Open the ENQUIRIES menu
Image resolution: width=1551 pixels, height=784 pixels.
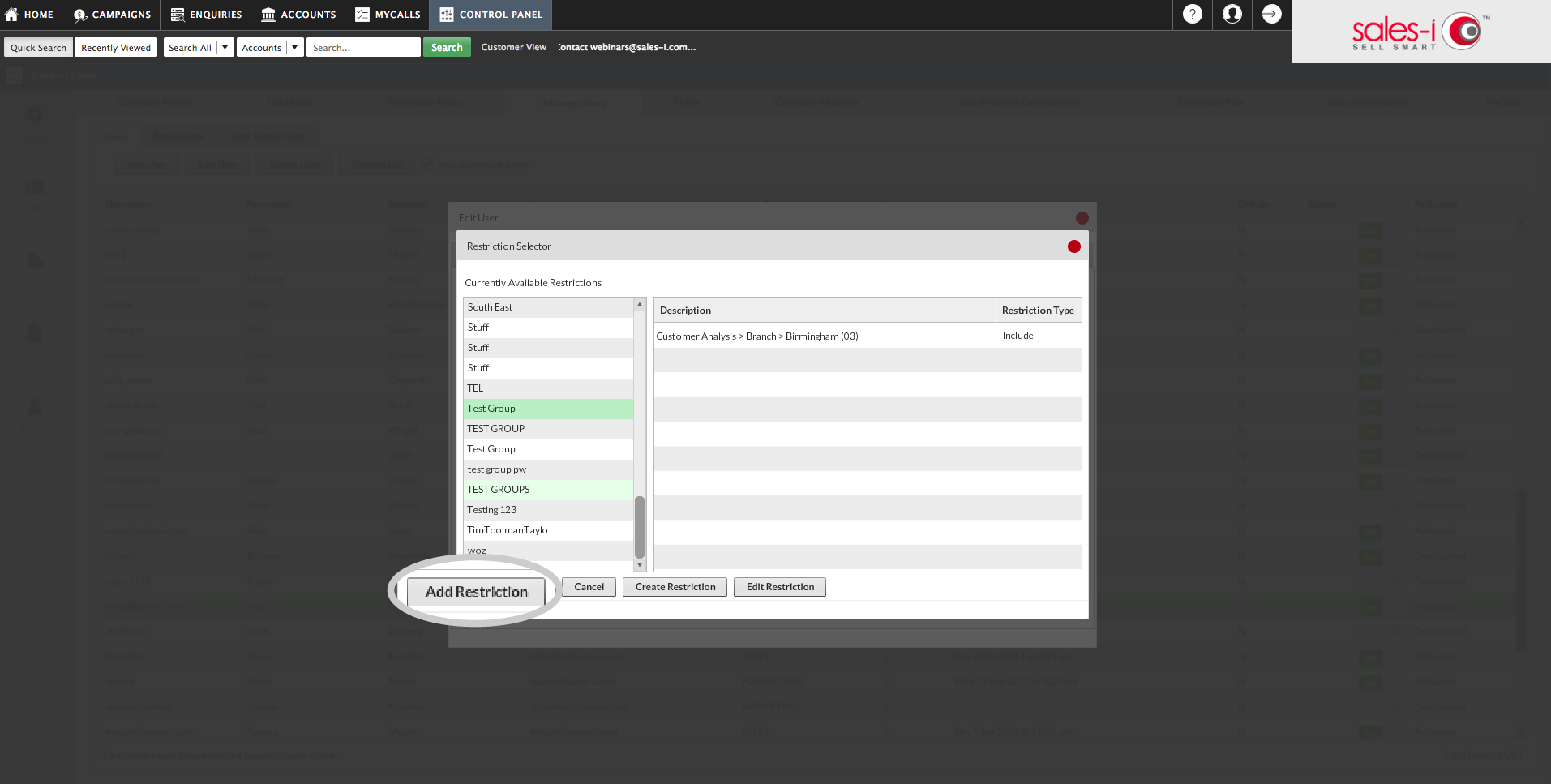[206, 15]
